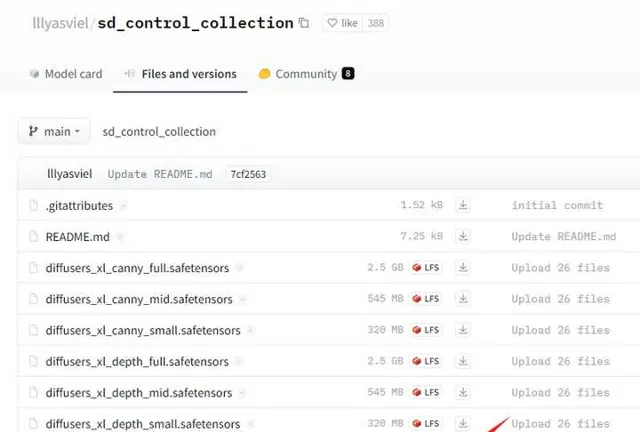Open diffusers_xl_depth_mid.safetensors file
Viewport: 640px width, 432px height.
[x=139, y=393]
